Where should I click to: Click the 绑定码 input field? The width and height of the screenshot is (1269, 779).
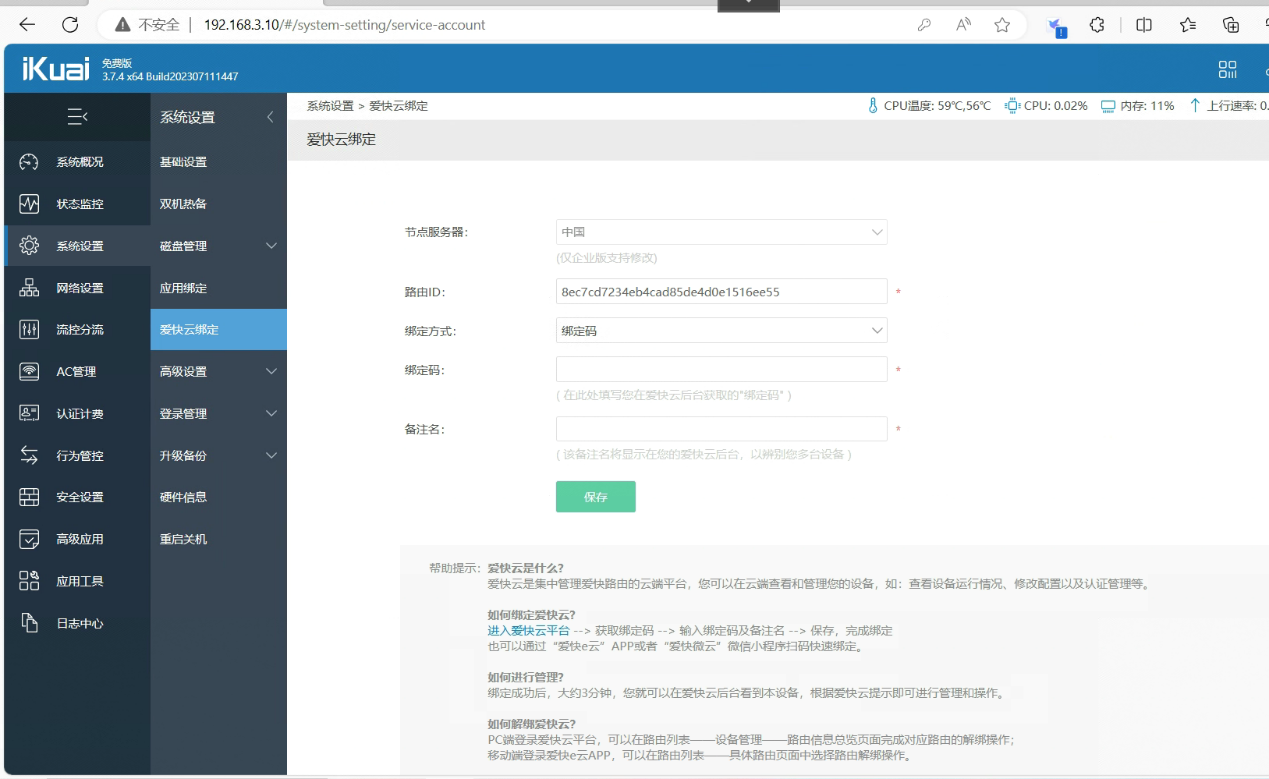[x=721, y=369]
